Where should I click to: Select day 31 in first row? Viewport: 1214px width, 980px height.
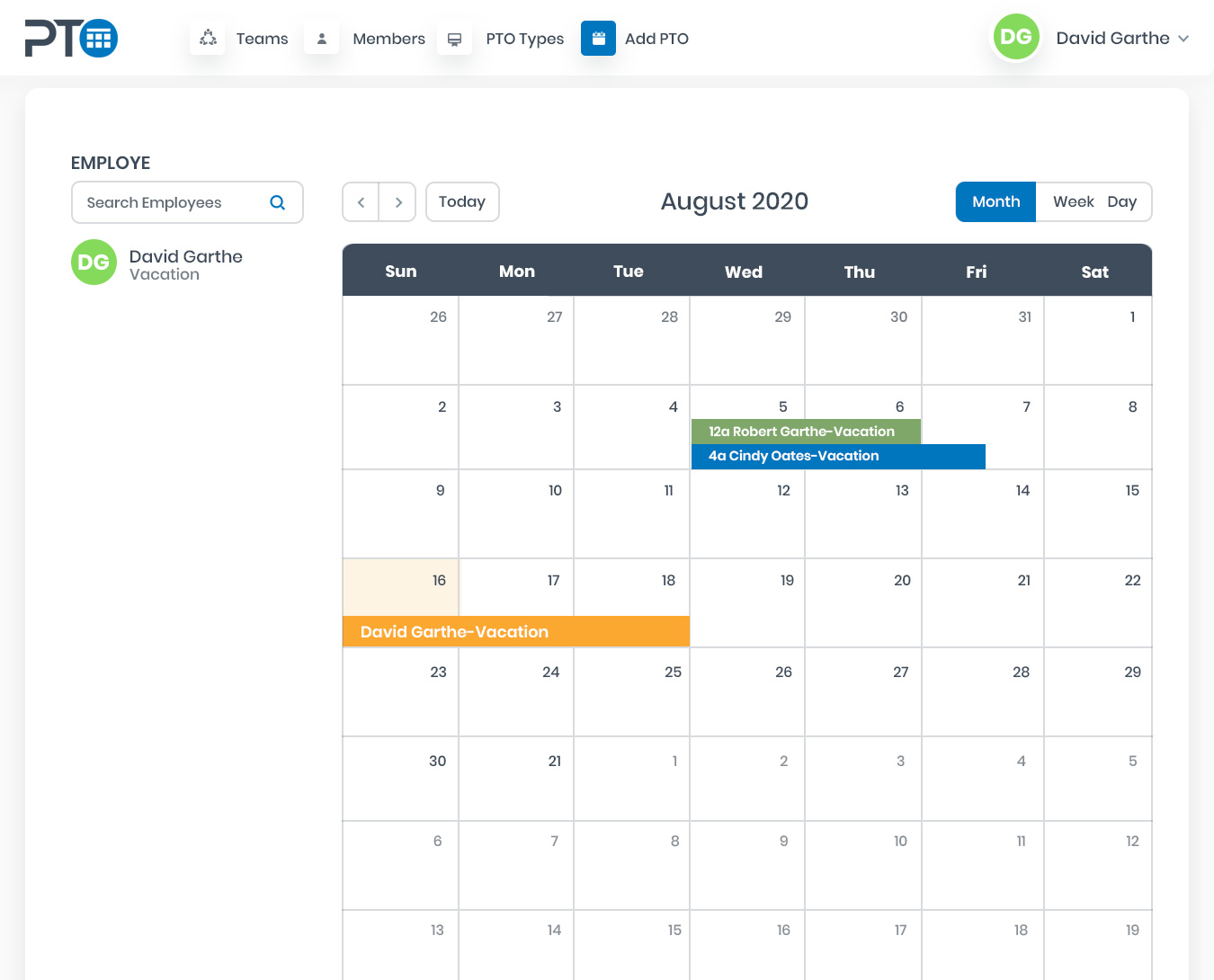(983, 340)
